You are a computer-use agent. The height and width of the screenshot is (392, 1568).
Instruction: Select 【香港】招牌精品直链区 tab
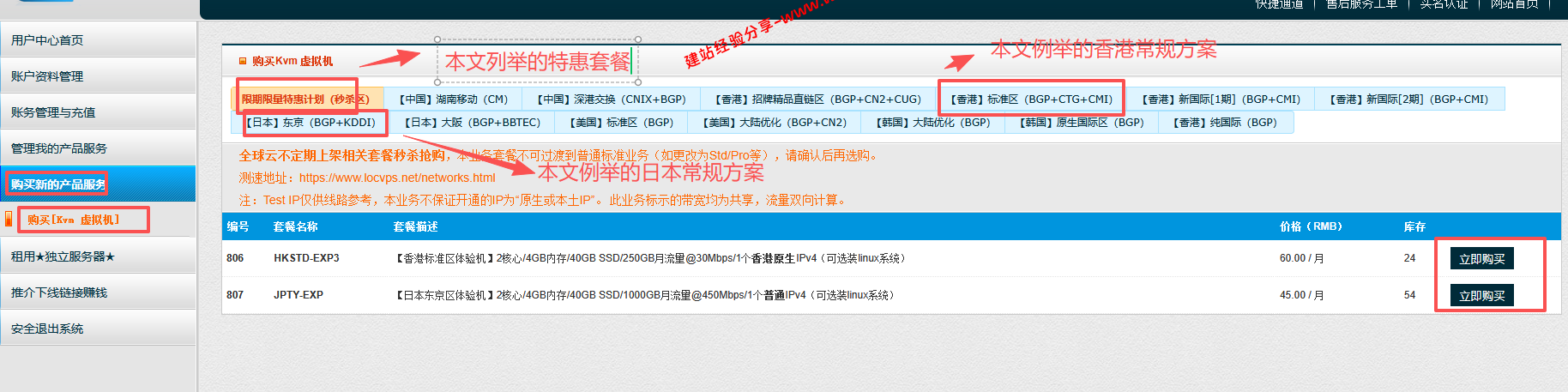pyautogui.click(x=817, y=100)
